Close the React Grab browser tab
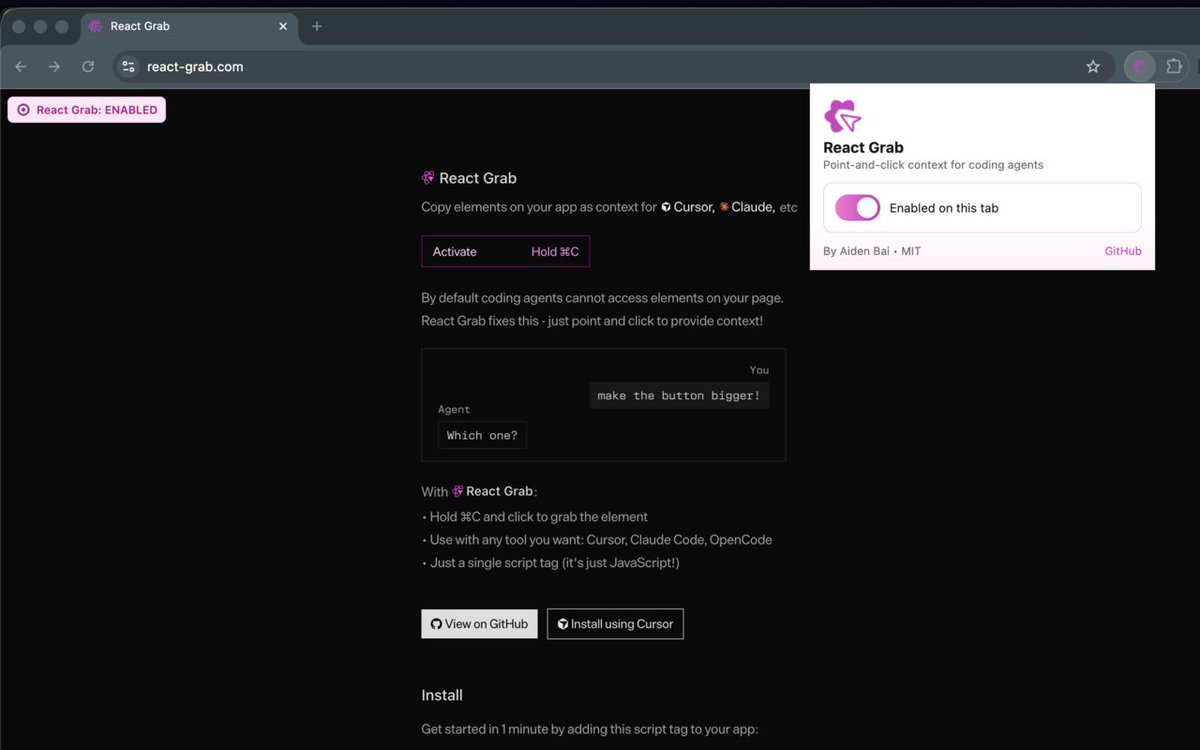Screen dimensions: 1200x750 point(283,26)
